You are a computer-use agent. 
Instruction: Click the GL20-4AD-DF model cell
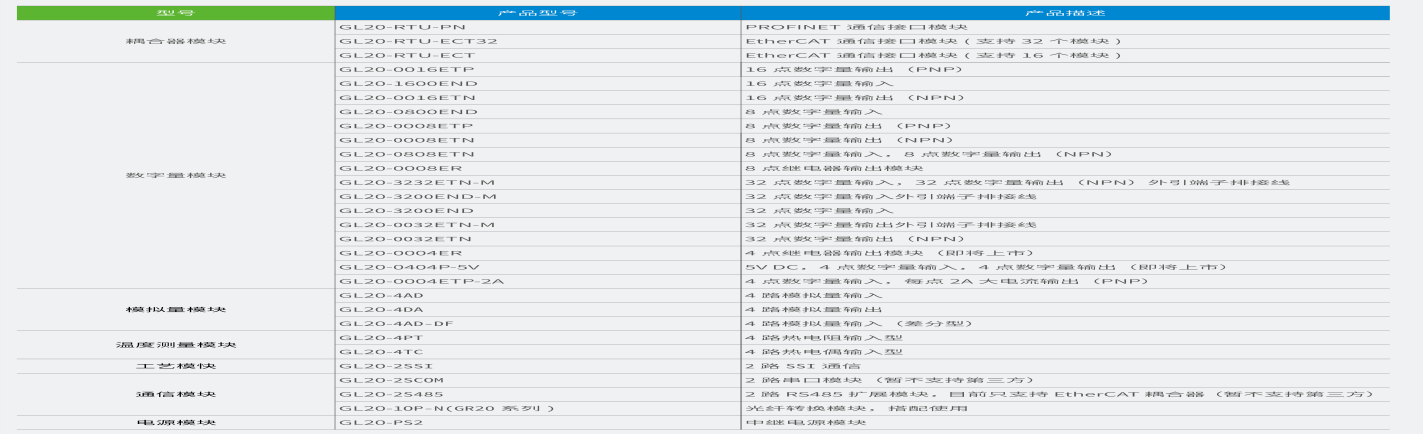click(537, 324)
